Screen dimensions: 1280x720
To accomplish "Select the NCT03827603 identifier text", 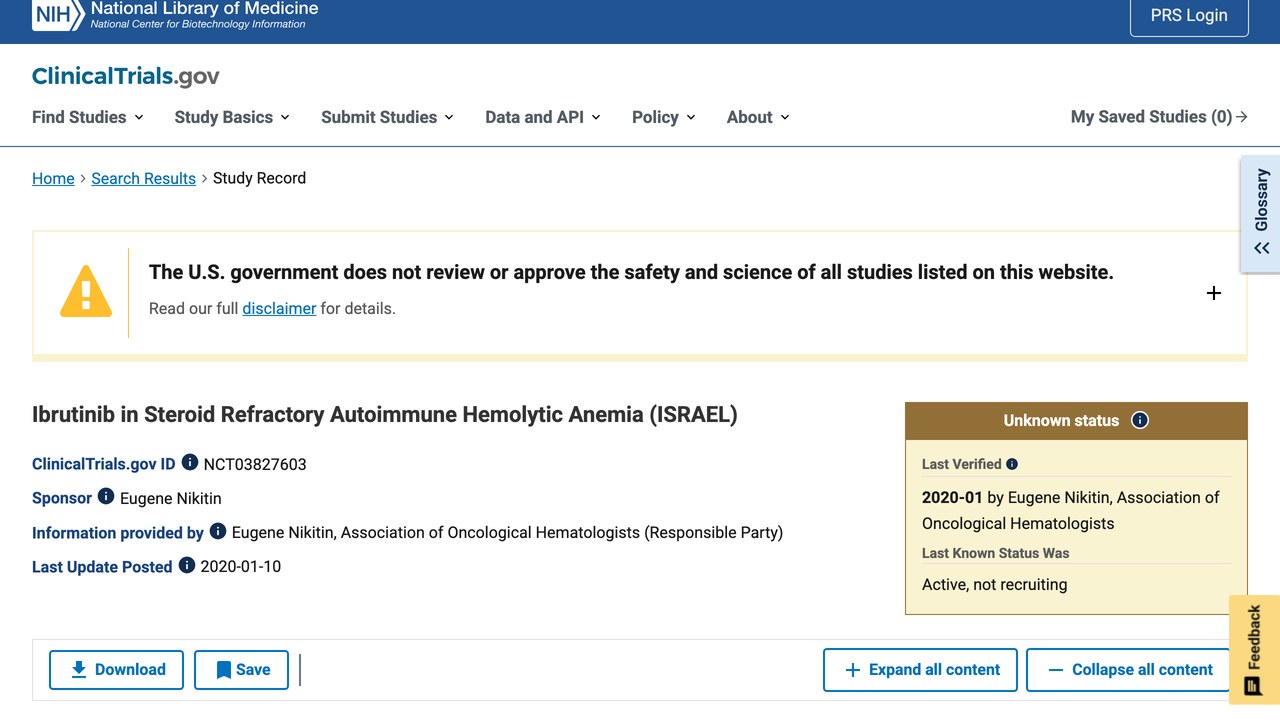I will point(255,464).
